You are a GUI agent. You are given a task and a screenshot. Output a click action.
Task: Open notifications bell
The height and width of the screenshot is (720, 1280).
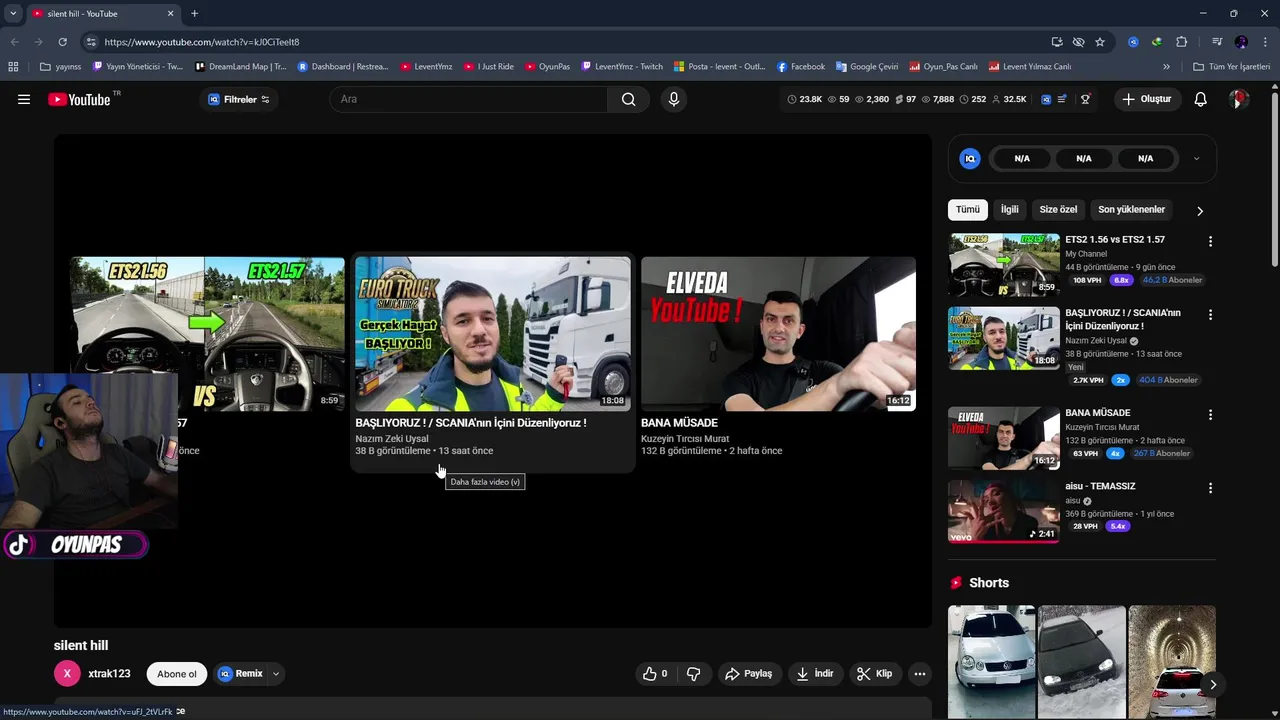(x=1200, y=99)
